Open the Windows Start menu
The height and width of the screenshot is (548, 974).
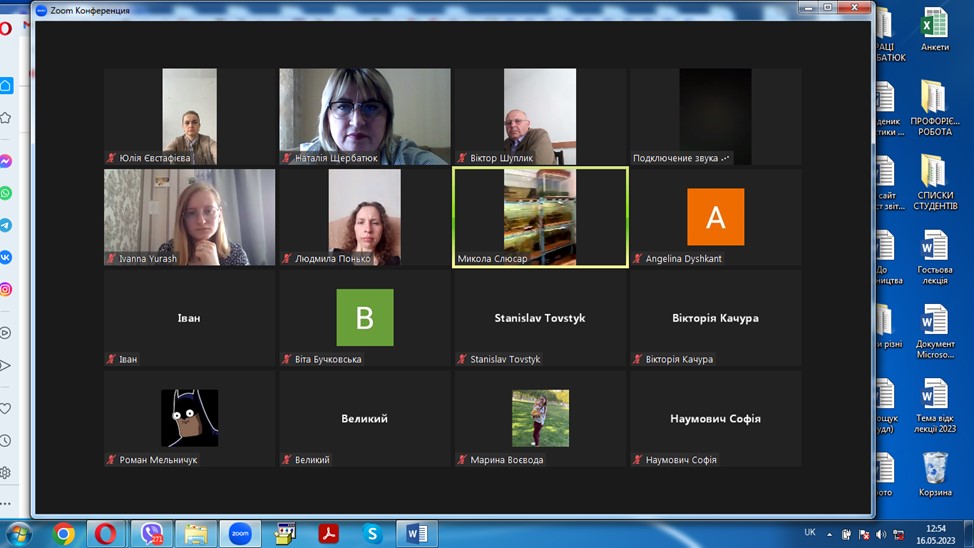click(x=19, y=534)
